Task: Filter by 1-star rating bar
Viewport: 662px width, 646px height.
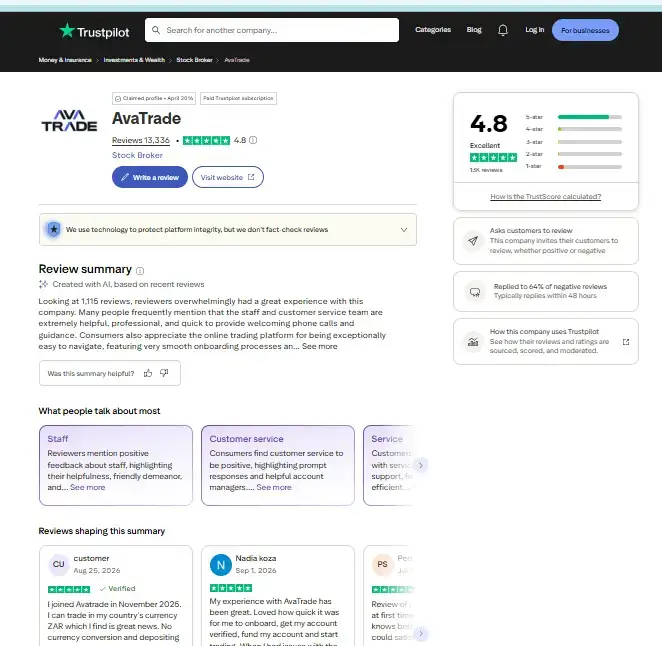Action: [x=573, y=166]
